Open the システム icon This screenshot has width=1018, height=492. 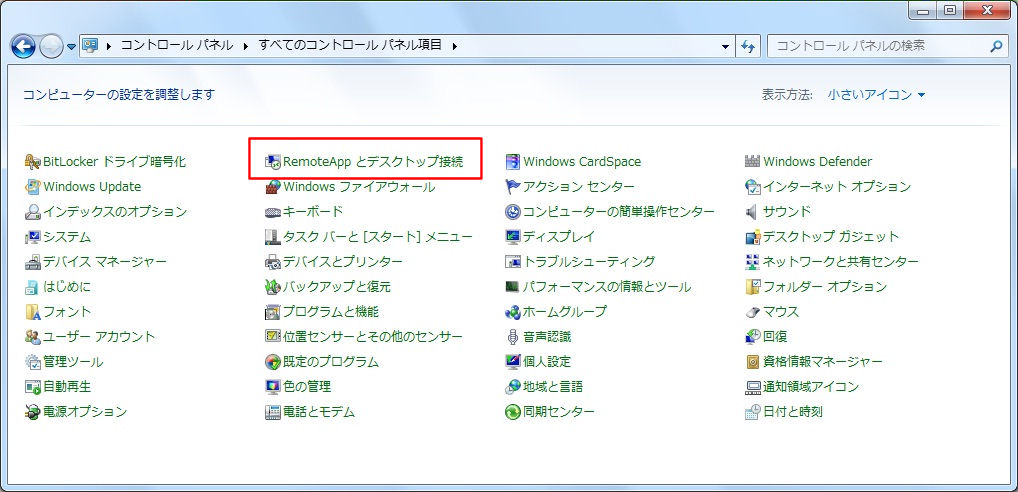click(x=32, y=237)
